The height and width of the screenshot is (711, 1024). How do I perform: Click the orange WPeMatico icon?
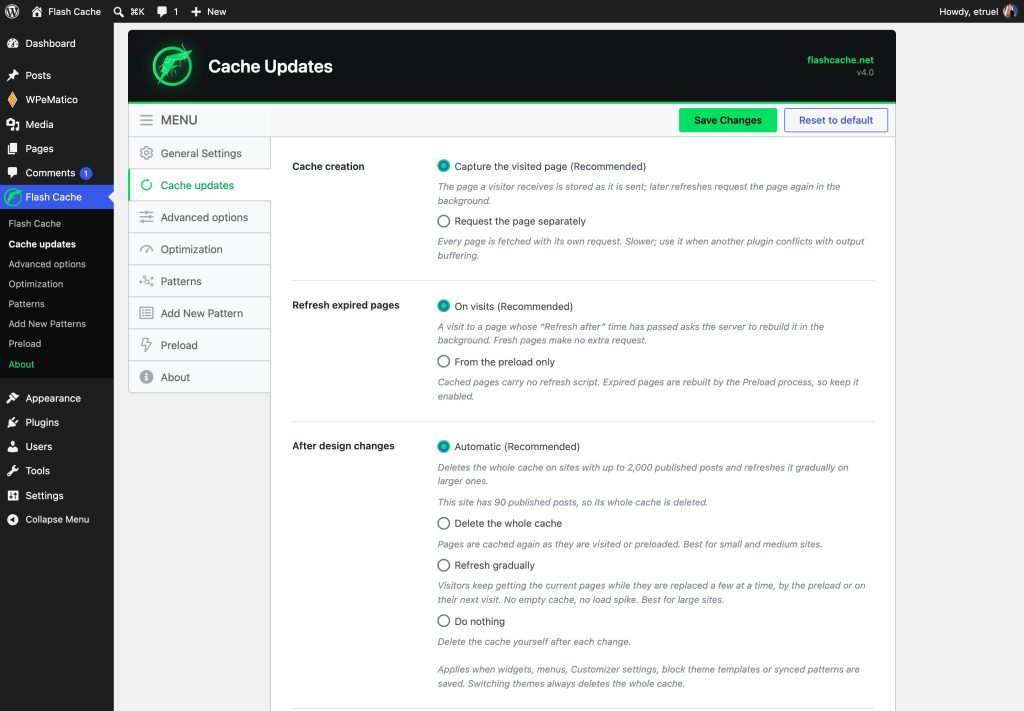[12, 99]
